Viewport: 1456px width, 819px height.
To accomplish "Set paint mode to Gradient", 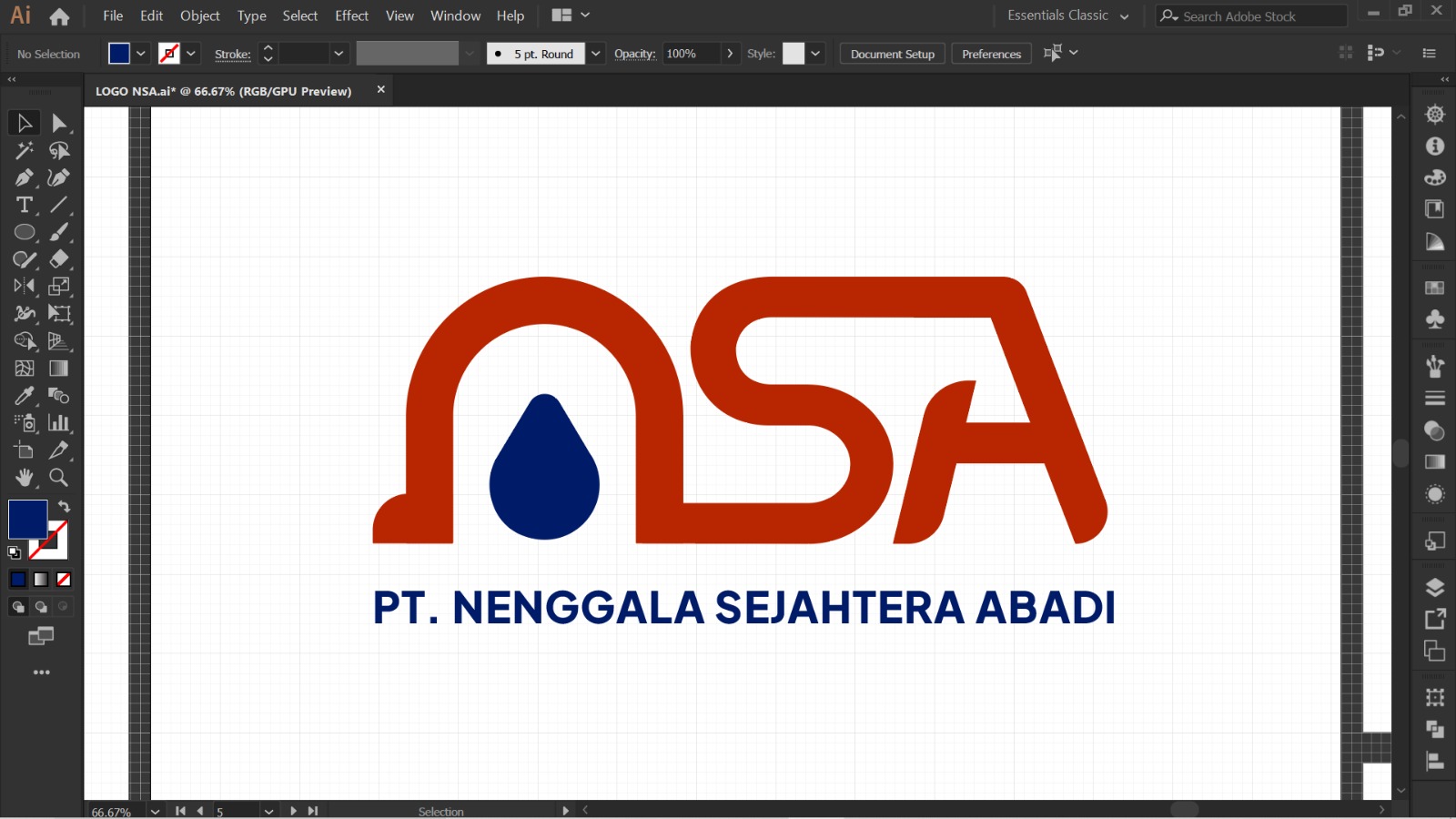I will point(41,580).
